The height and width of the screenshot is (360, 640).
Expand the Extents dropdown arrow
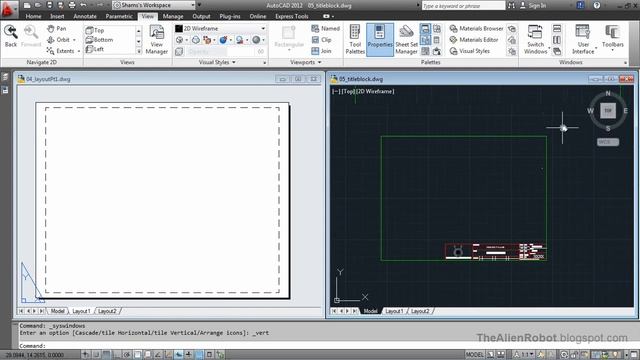click(x=79, y=51)
